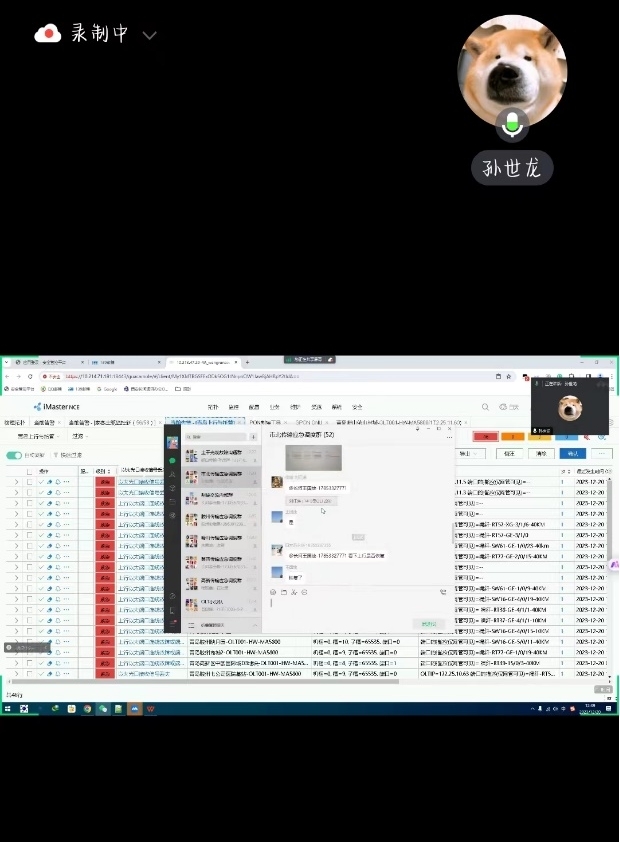Click the green microphone icon under the avatar
Viewport: 620px width, 843px height.
pos(513,123)
